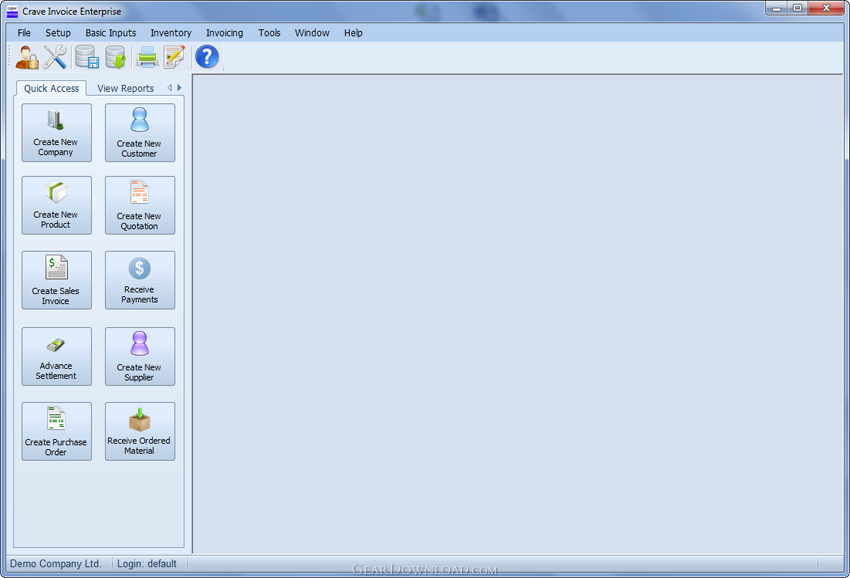This screenshot has height=578, width=850.
Task: Open the Inventory menu
Action: coord(171,33)
